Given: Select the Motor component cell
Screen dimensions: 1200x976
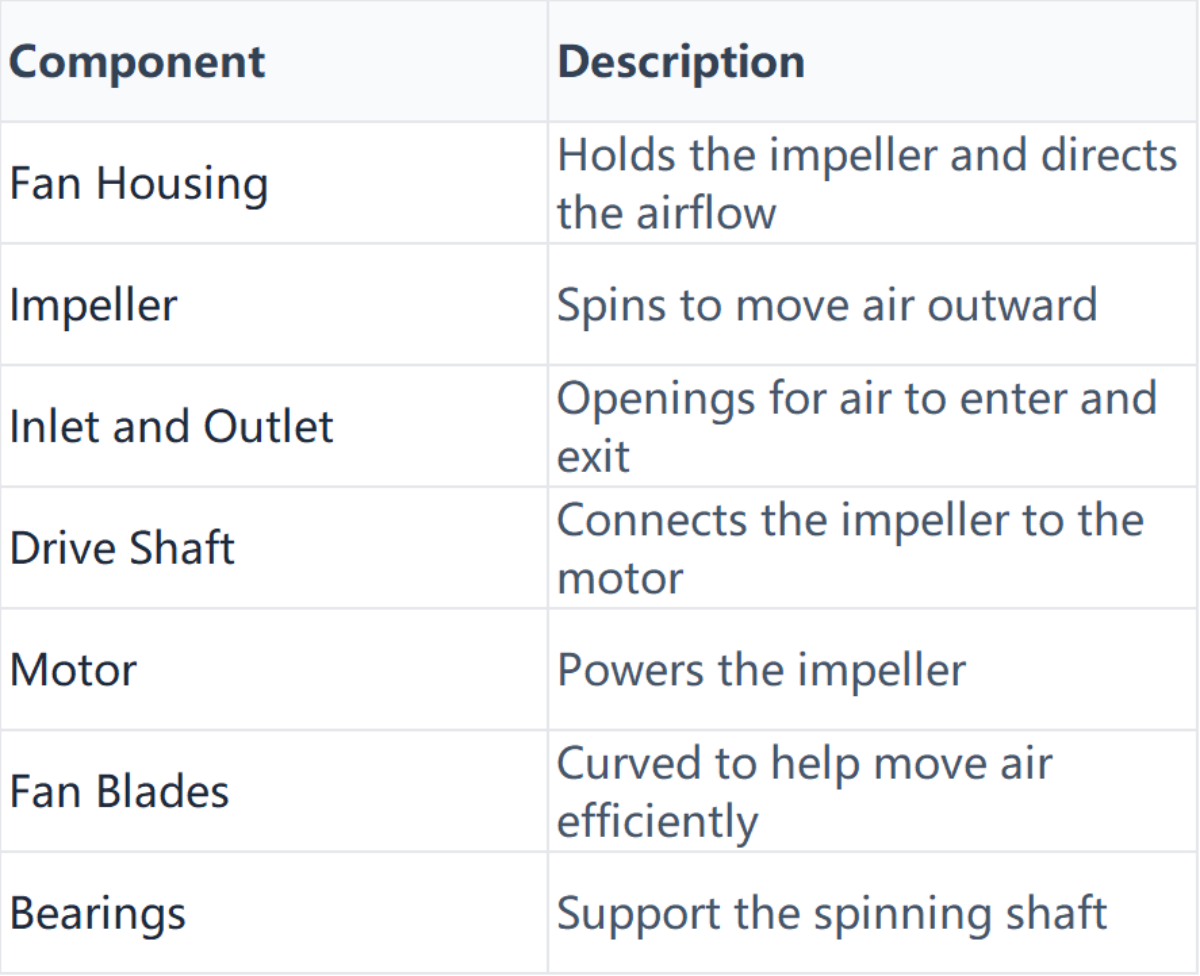Looking at the screenshot, I should (x=73, y=669).
